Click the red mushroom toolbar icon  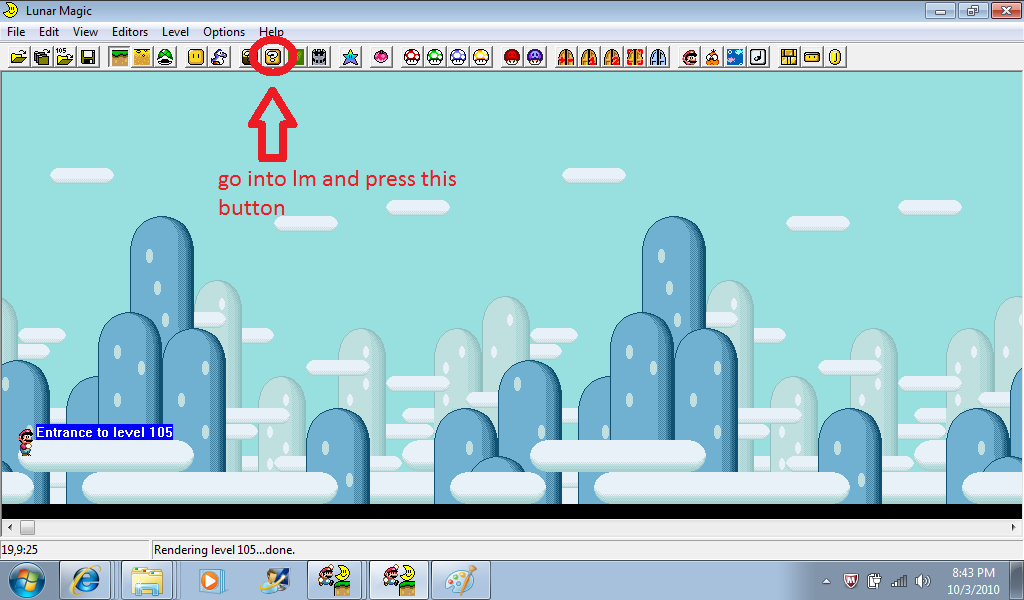(x=412, y=57)
